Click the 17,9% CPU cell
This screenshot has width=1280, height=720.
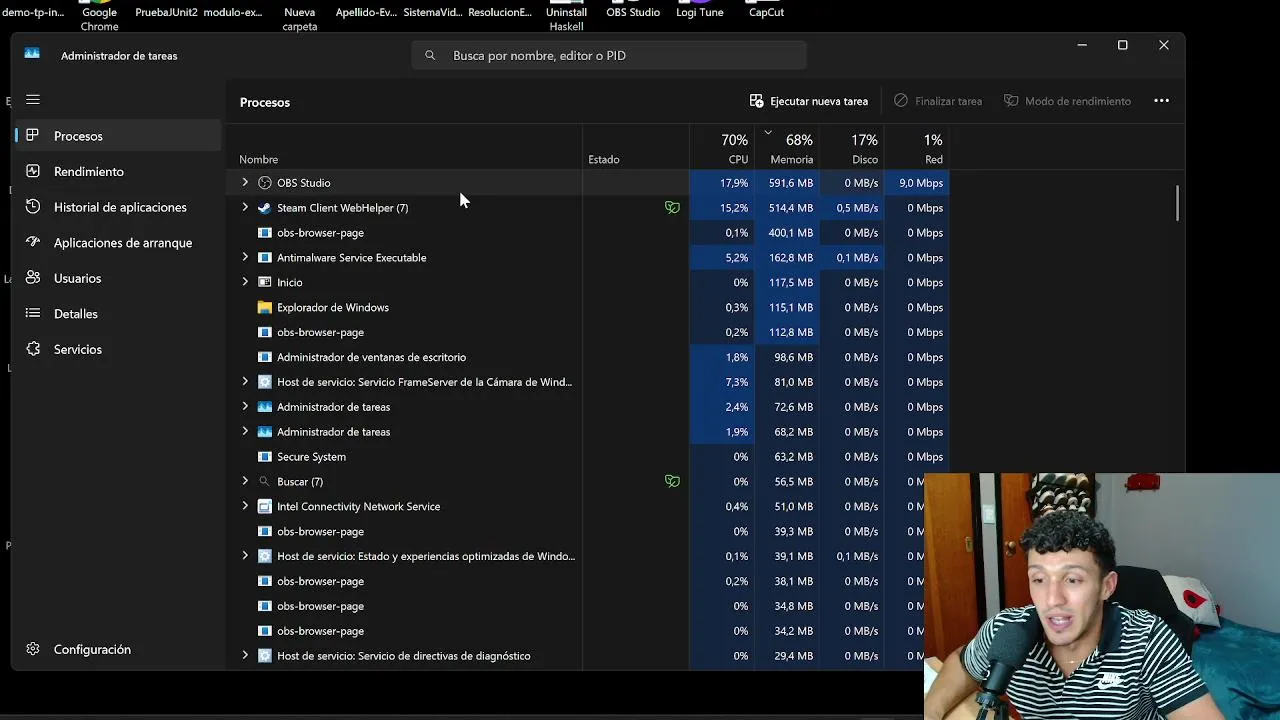(722, 183)
